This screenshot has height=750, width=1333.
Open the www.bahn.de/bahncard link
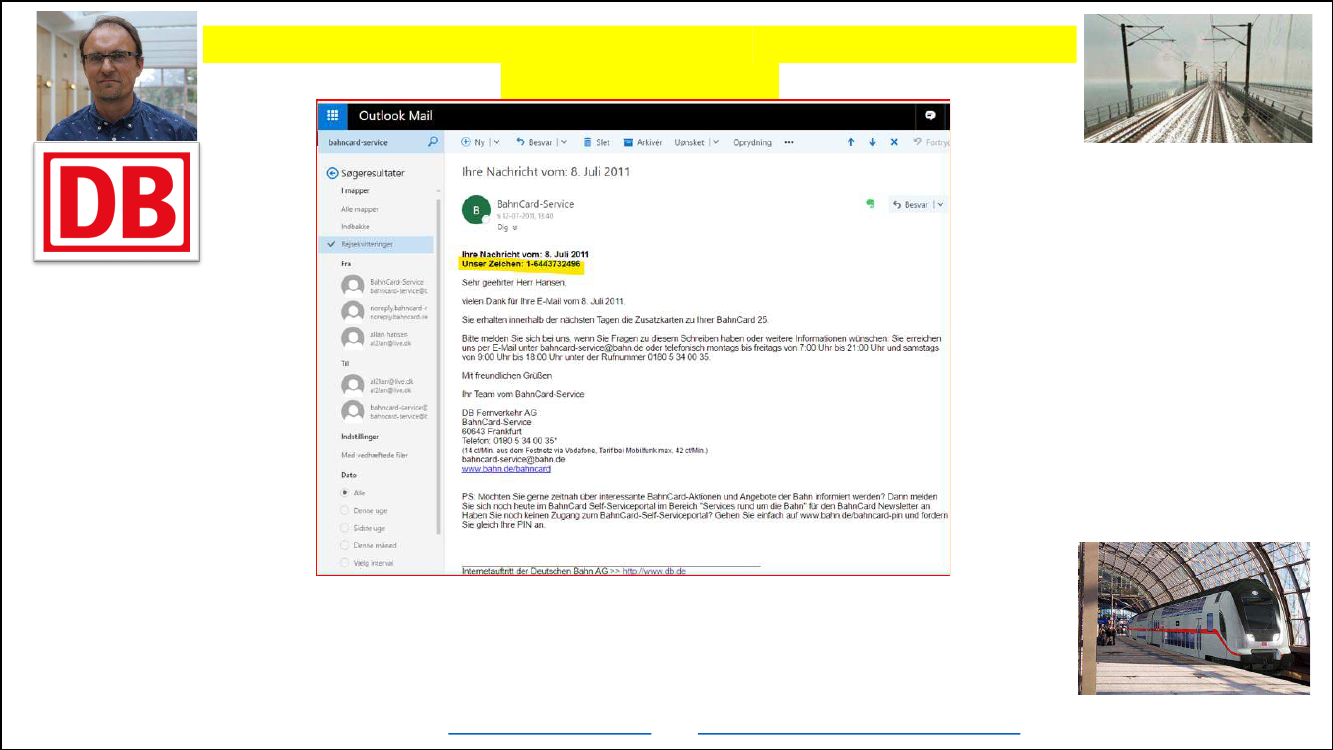[506, 468]
